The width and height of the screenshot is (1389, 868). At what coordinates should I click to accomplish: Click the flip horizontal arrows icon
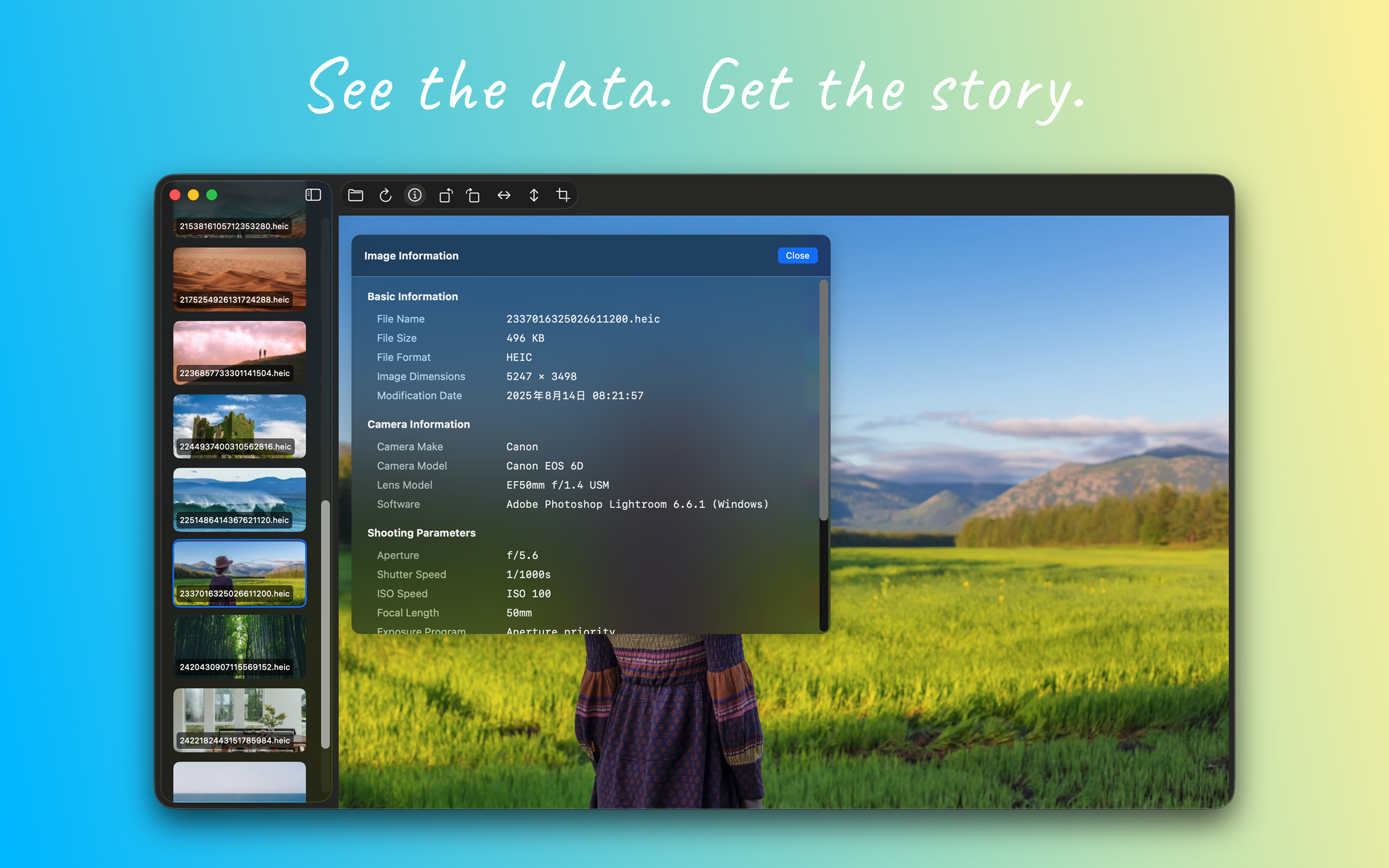coord(504,195)
